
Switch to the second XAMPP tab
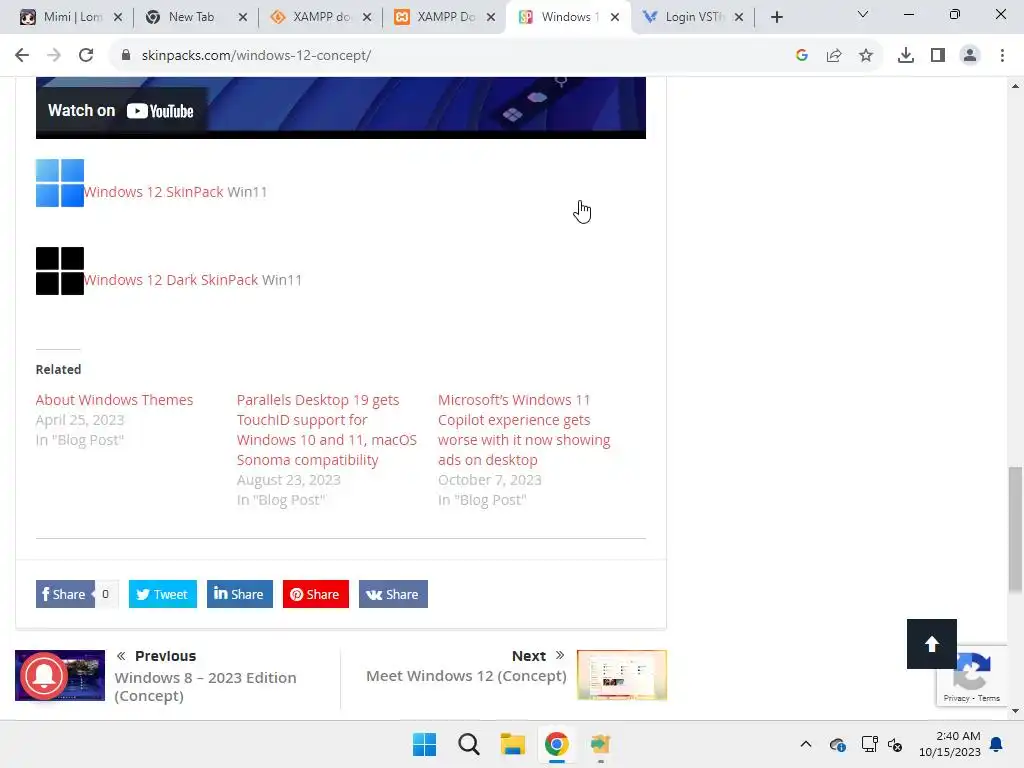444,17
